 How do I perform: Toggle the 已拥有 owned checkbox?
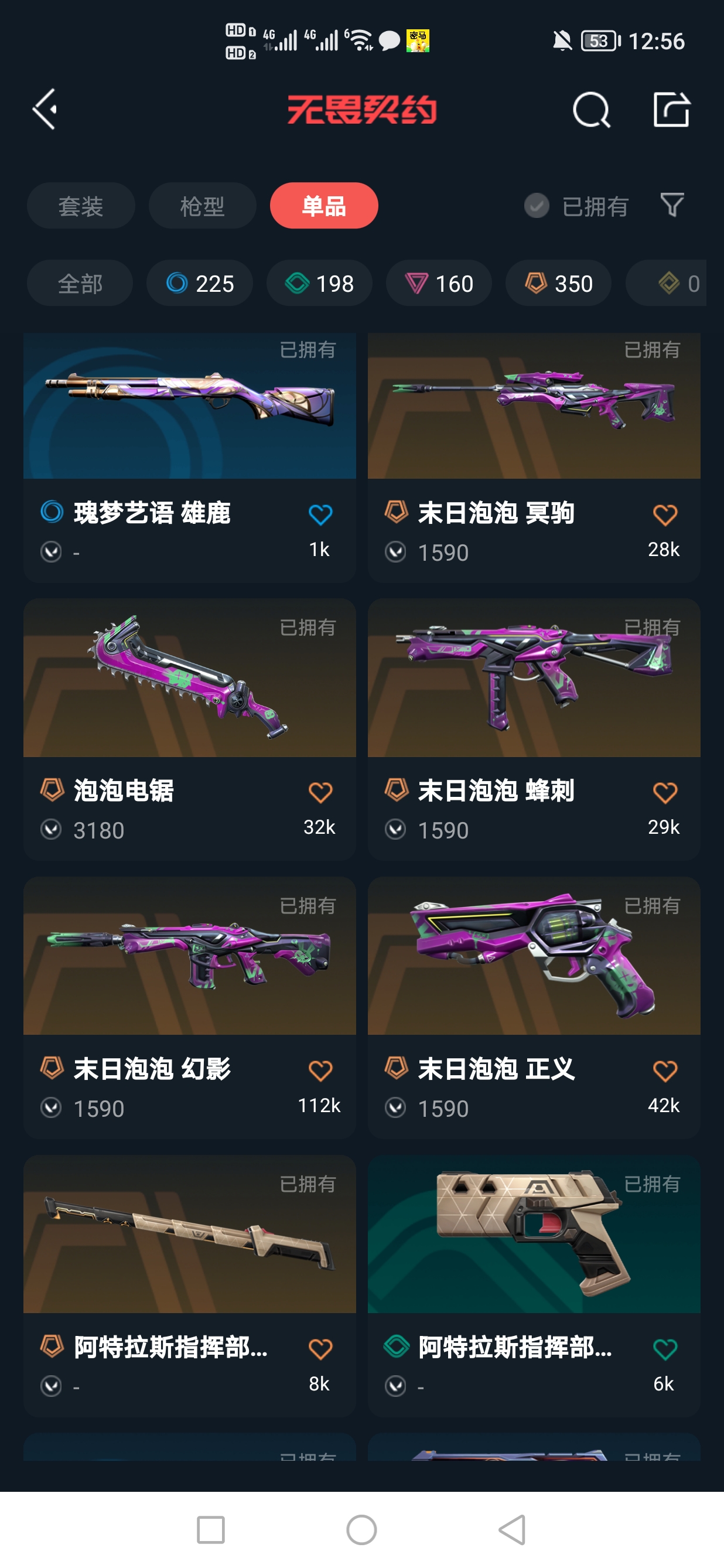pos(537,206)
